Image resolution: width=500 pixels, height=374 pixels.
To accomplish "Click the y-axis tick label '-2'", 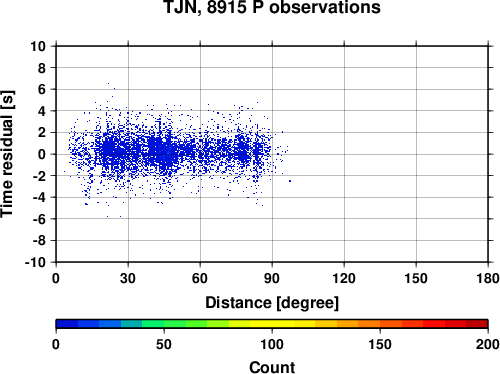I will pyautogui.click(x=39, y=176).
